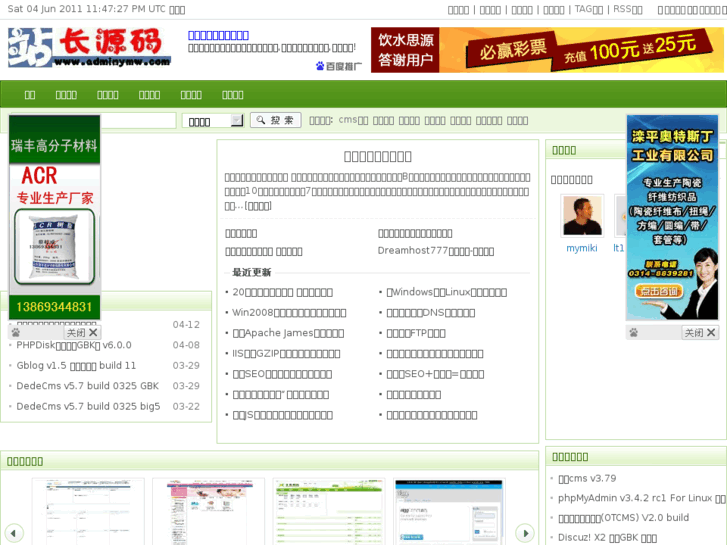Show previous thumbnails with left carousel arrow

[14, 533]
